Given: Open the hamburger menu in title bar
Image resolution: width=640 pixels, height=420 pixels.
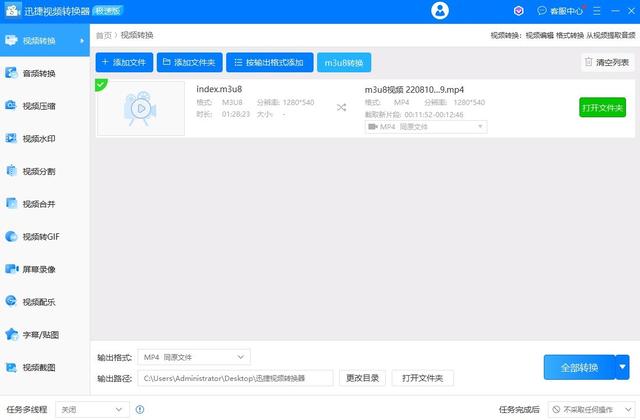Looking at the screenshot, I should click(x=597, y=11).
